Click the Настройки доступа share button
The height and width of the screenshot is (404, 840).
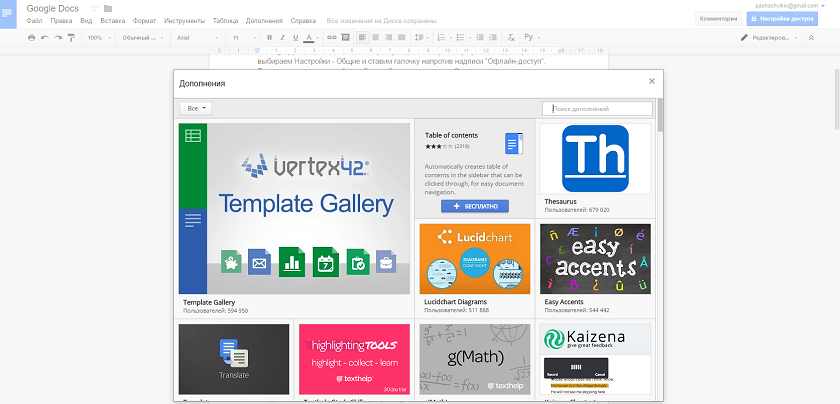[782, 18]
